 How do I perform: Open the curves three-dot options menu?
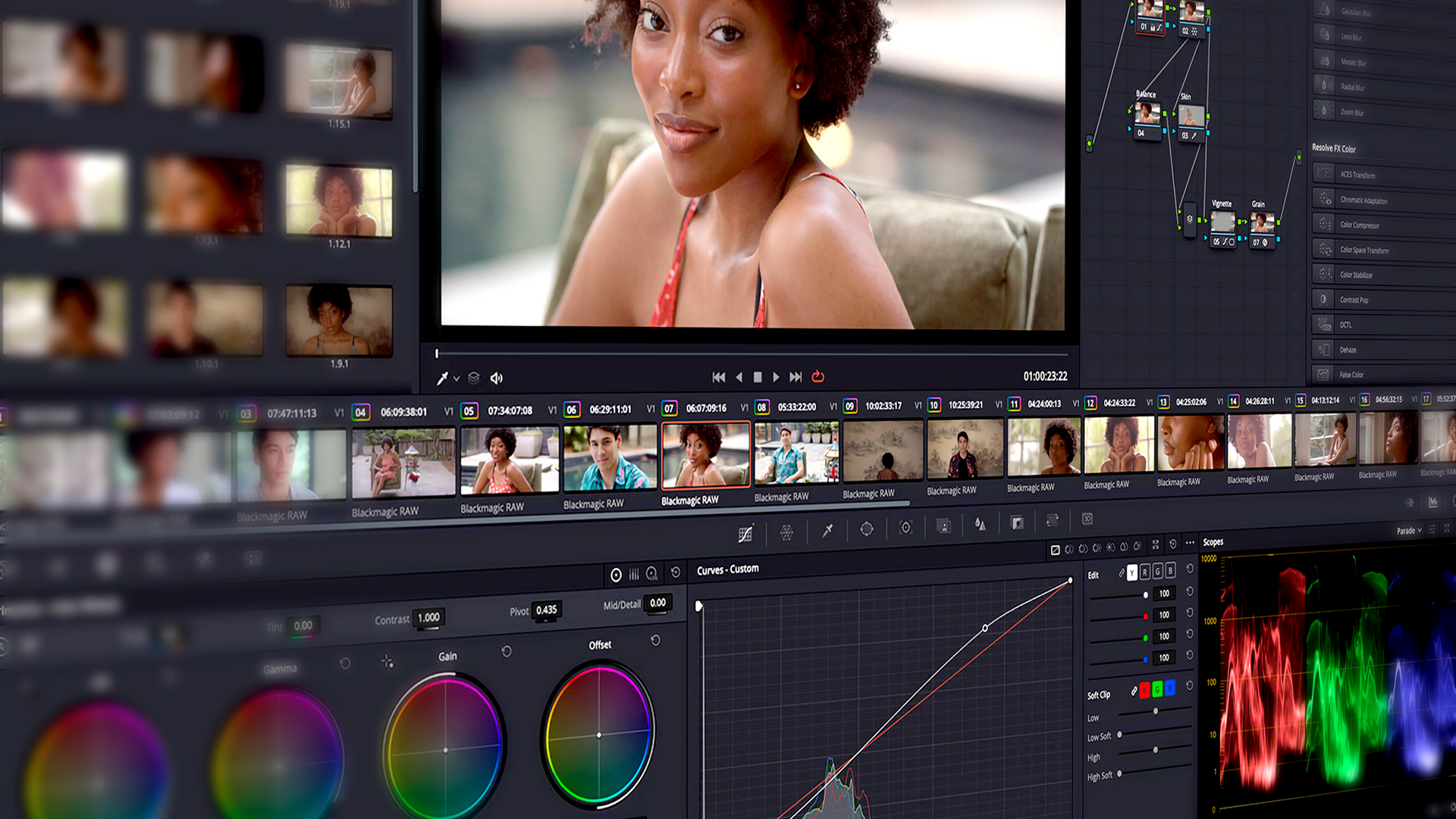pyautogui.click(x=1190, y=543)
